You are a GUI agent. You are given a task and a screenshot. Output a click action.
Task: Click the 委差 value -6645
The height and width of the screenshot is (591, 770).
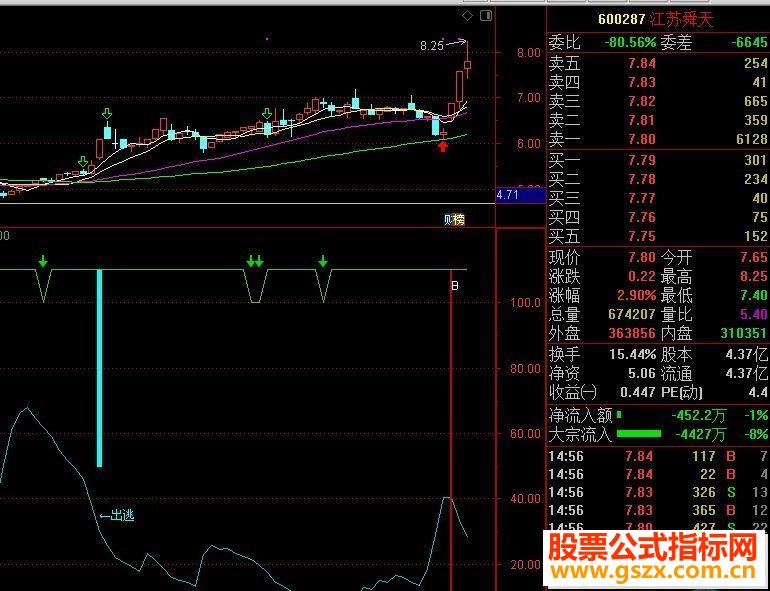point(749,43)
